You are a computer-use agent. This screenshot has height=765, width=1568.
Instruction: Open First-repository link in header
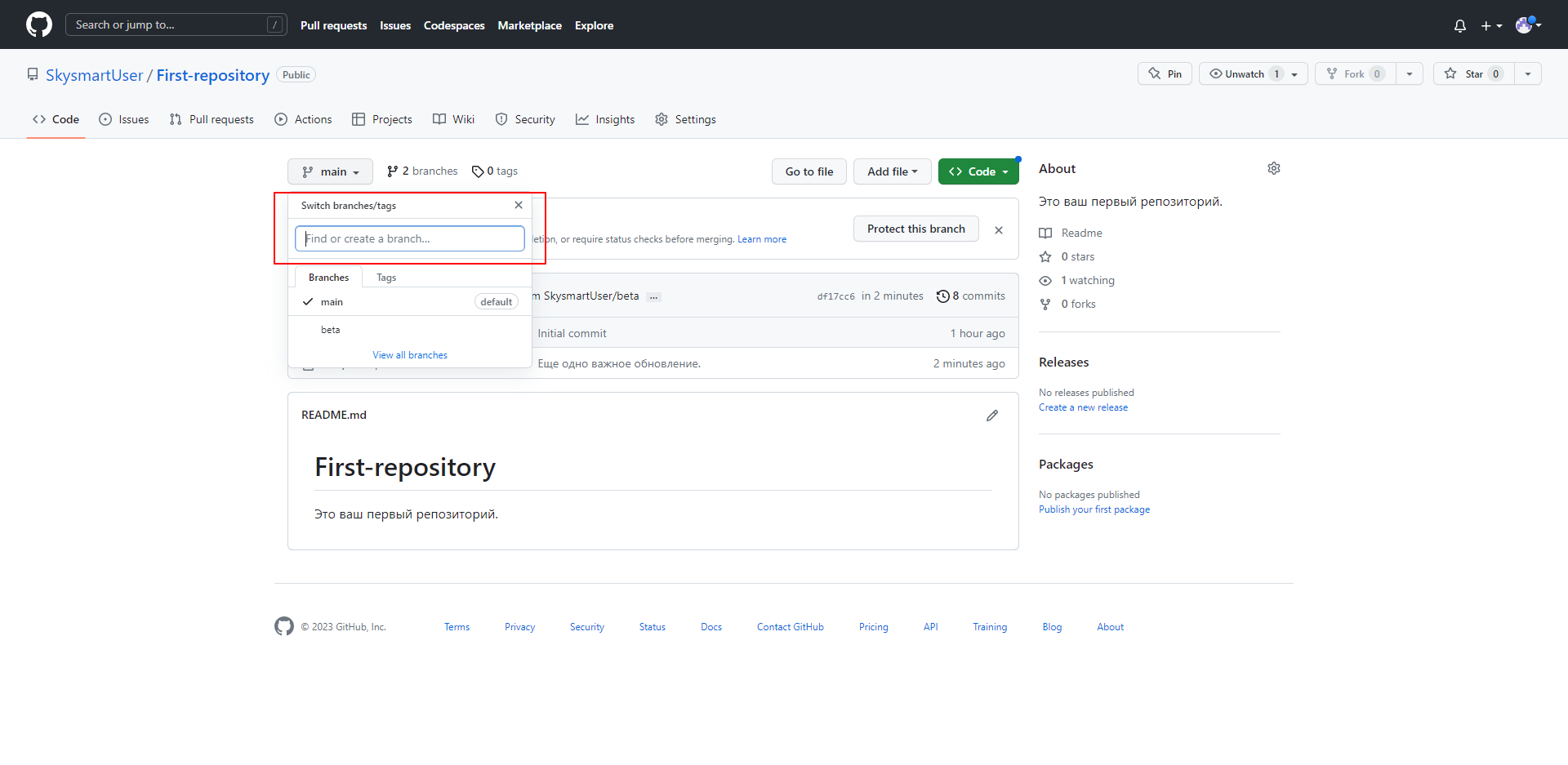click(212, 75)
